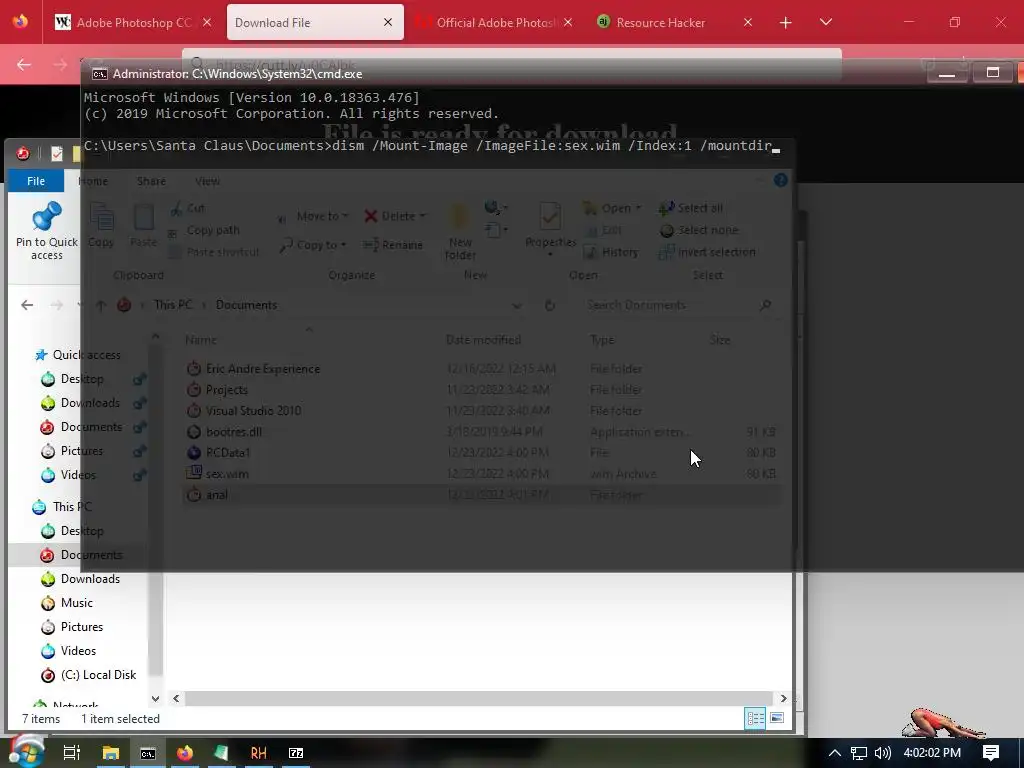
Task: Open the Copy to dropdown
Action: (x=313, y=245)
